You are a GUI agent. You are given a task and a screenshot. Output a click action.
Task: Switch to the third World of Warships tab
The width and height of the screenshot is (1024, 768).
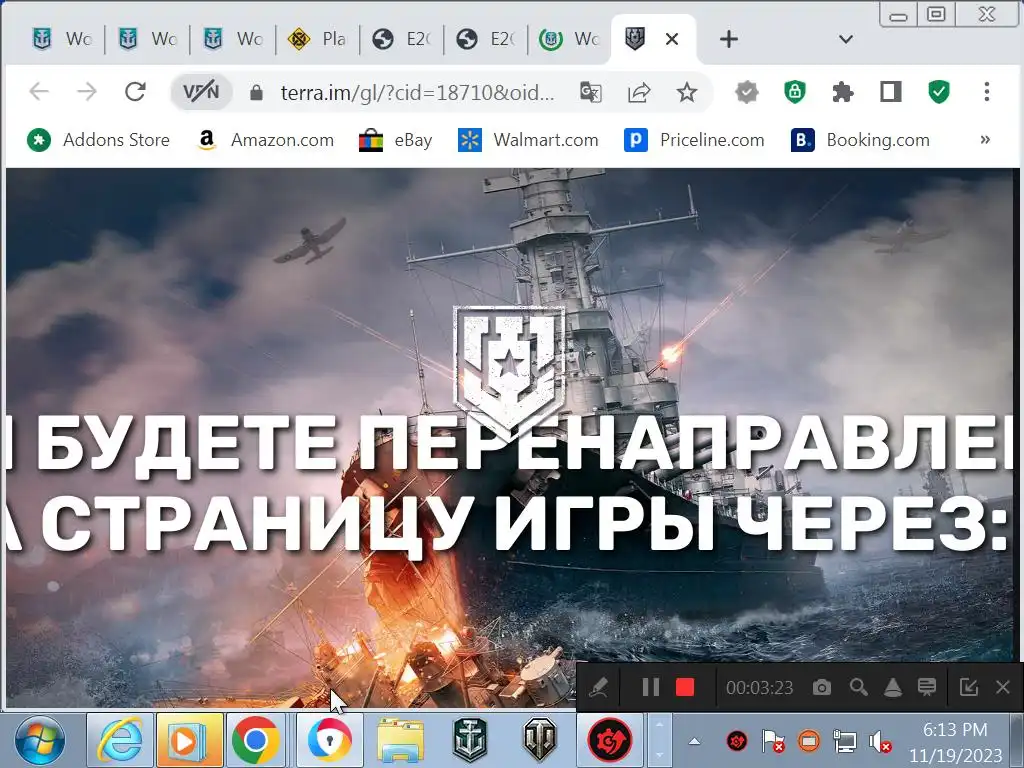[232, 39]
